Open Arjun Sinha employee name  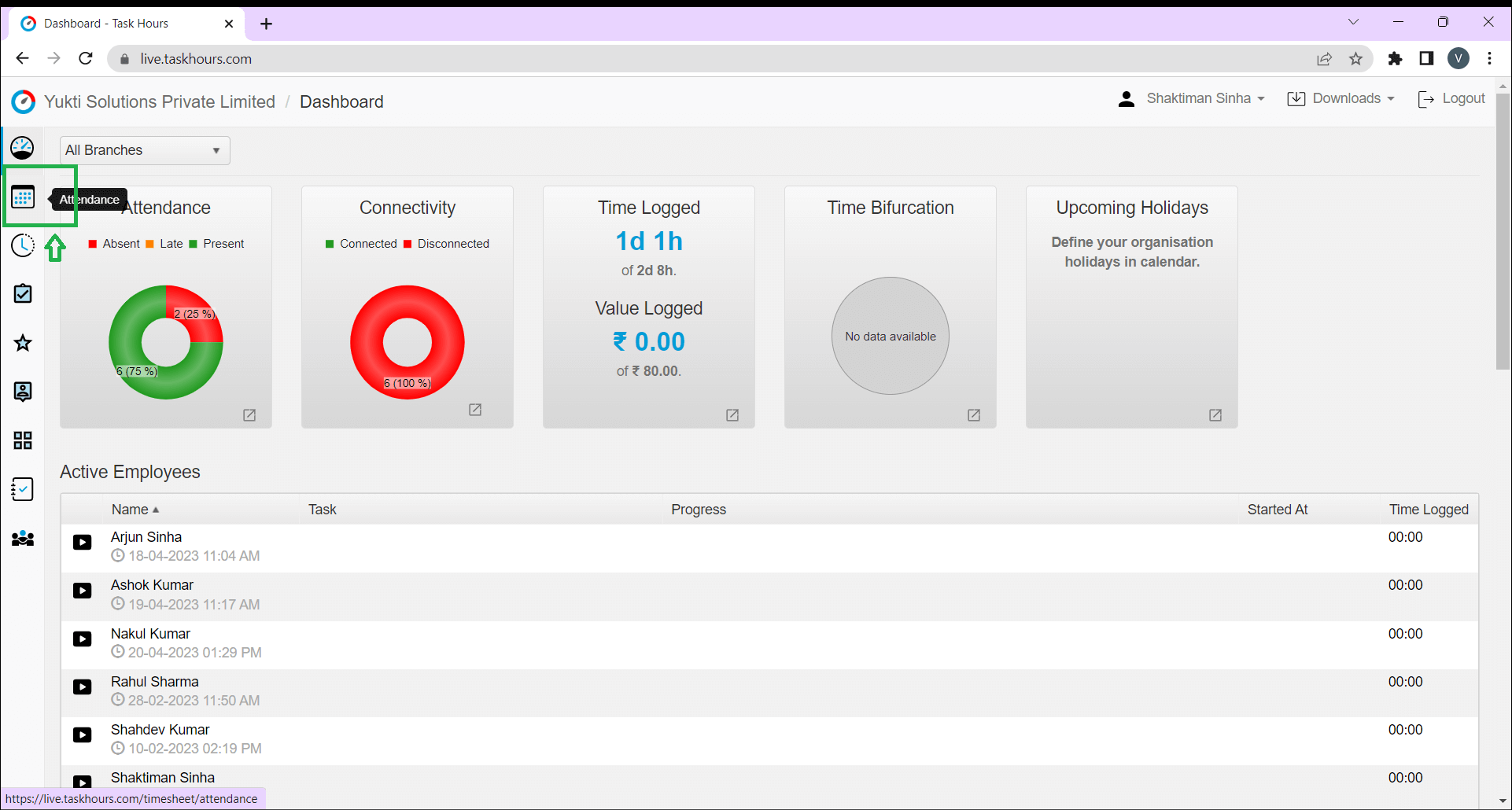point(146,537)
